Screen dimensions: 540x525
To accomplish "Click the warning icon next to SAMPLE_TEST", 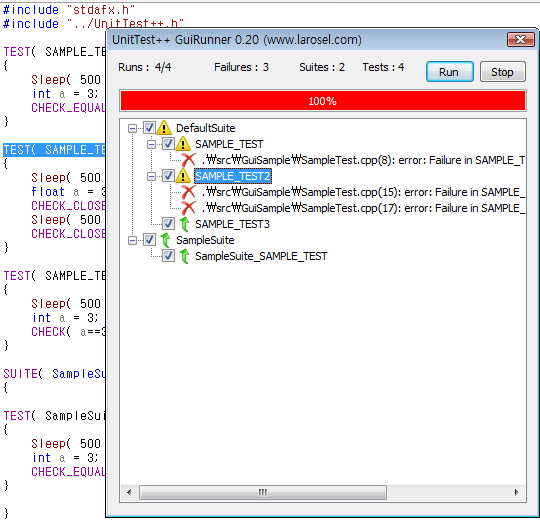I will point(183,144).
